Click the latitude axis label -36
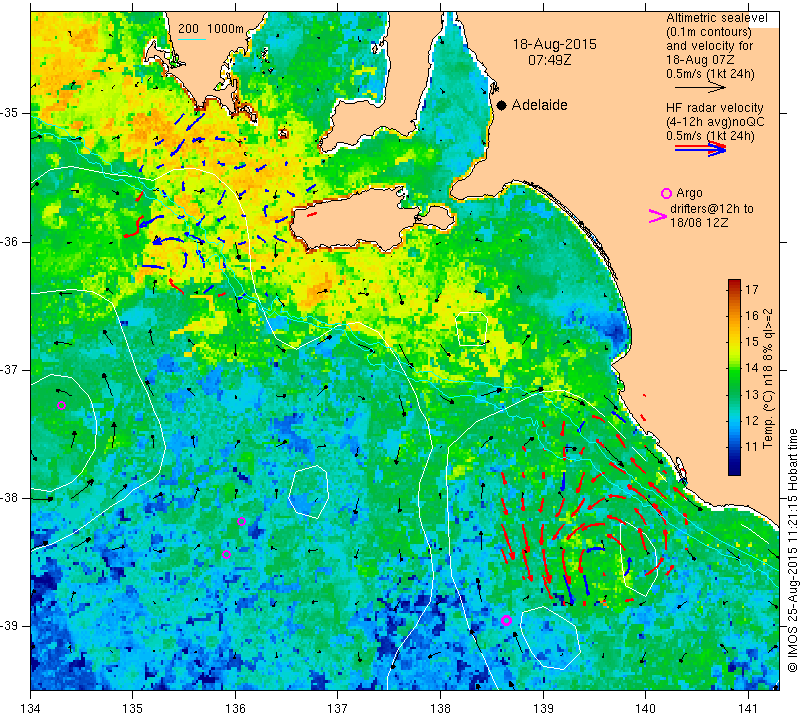Screen dimensions: 800x720 (x=10, y=241)
